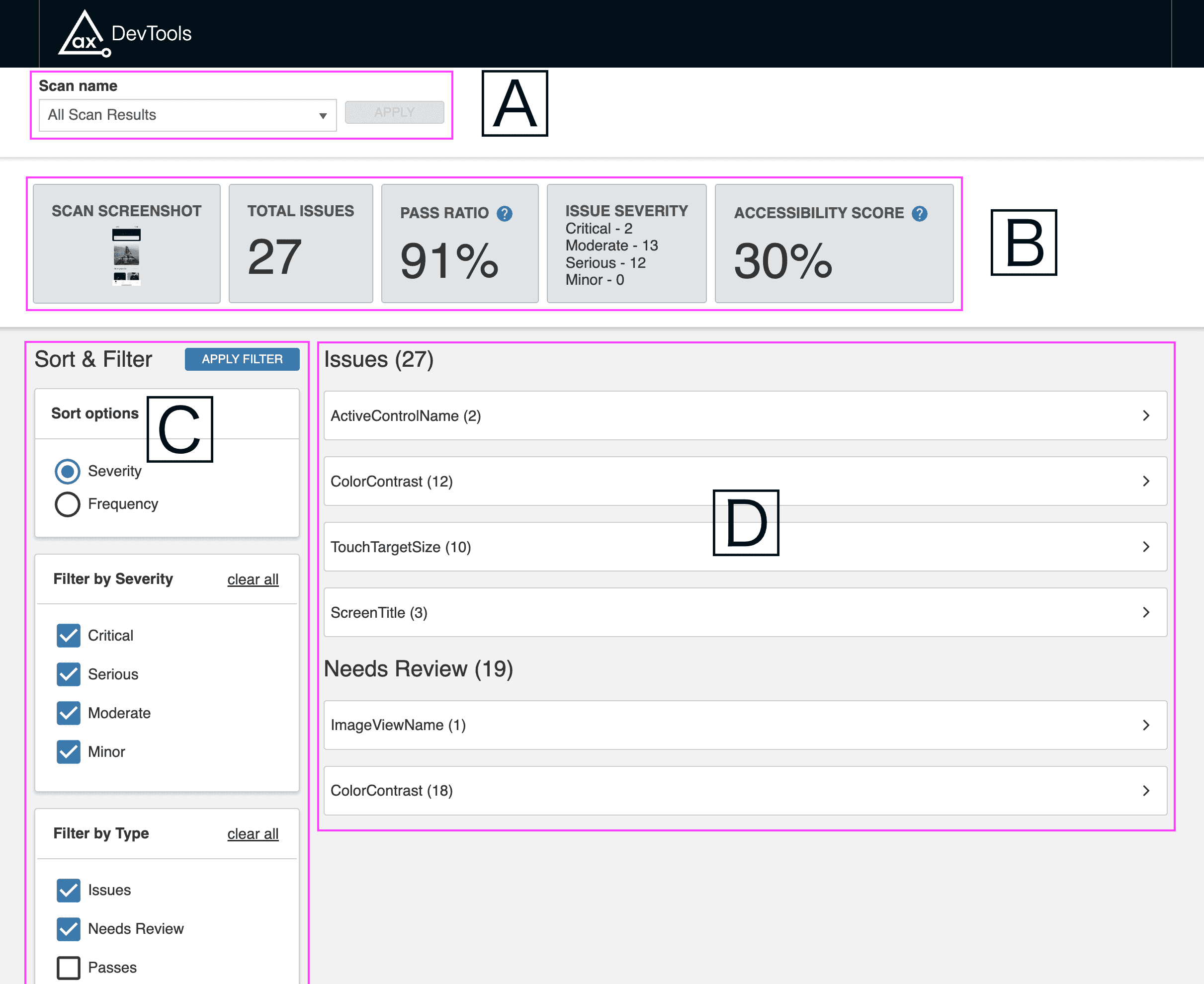
Task: Click Pass Ratio help question icon
Action: 504,214
